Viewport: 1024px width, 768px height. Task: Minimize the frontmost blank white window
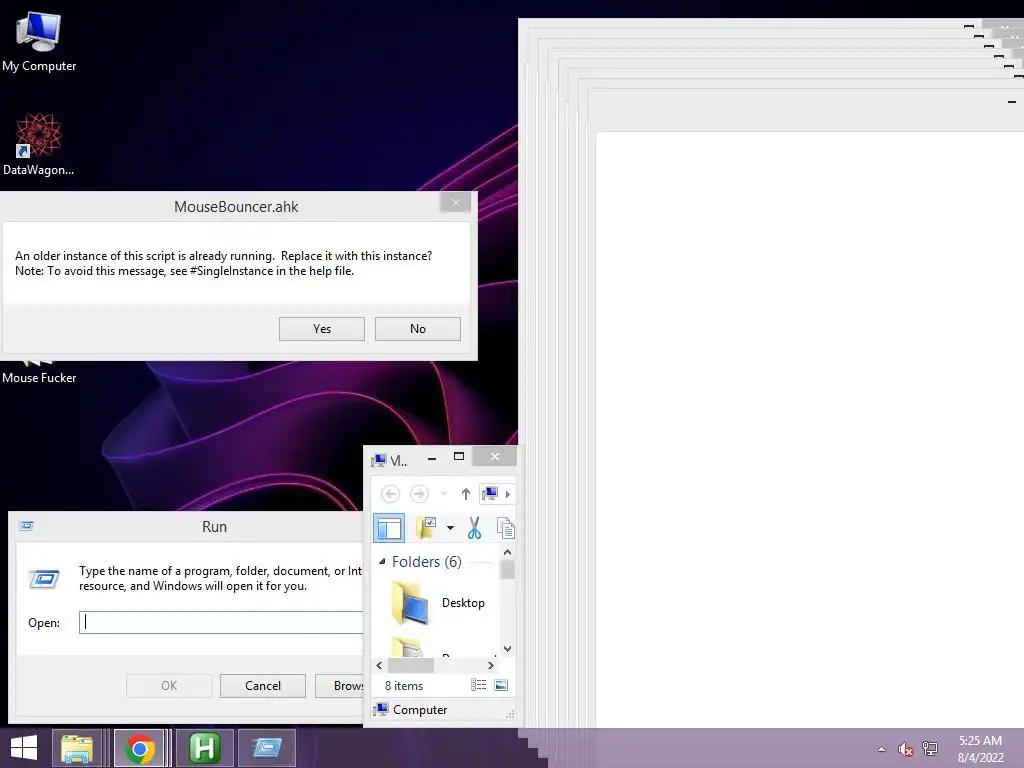click(1012, 102)
